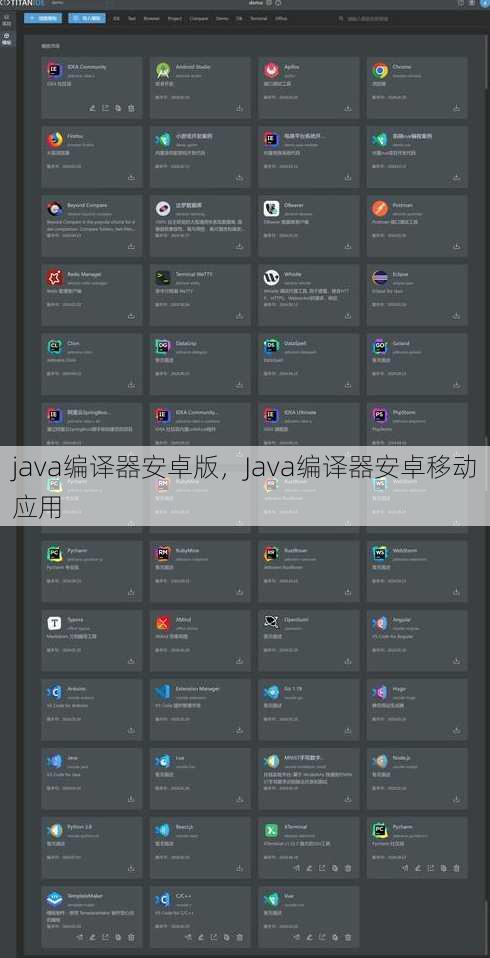Open the Arduino card title
The height and width of the screenshot is (958, 490).
point(76,689)
